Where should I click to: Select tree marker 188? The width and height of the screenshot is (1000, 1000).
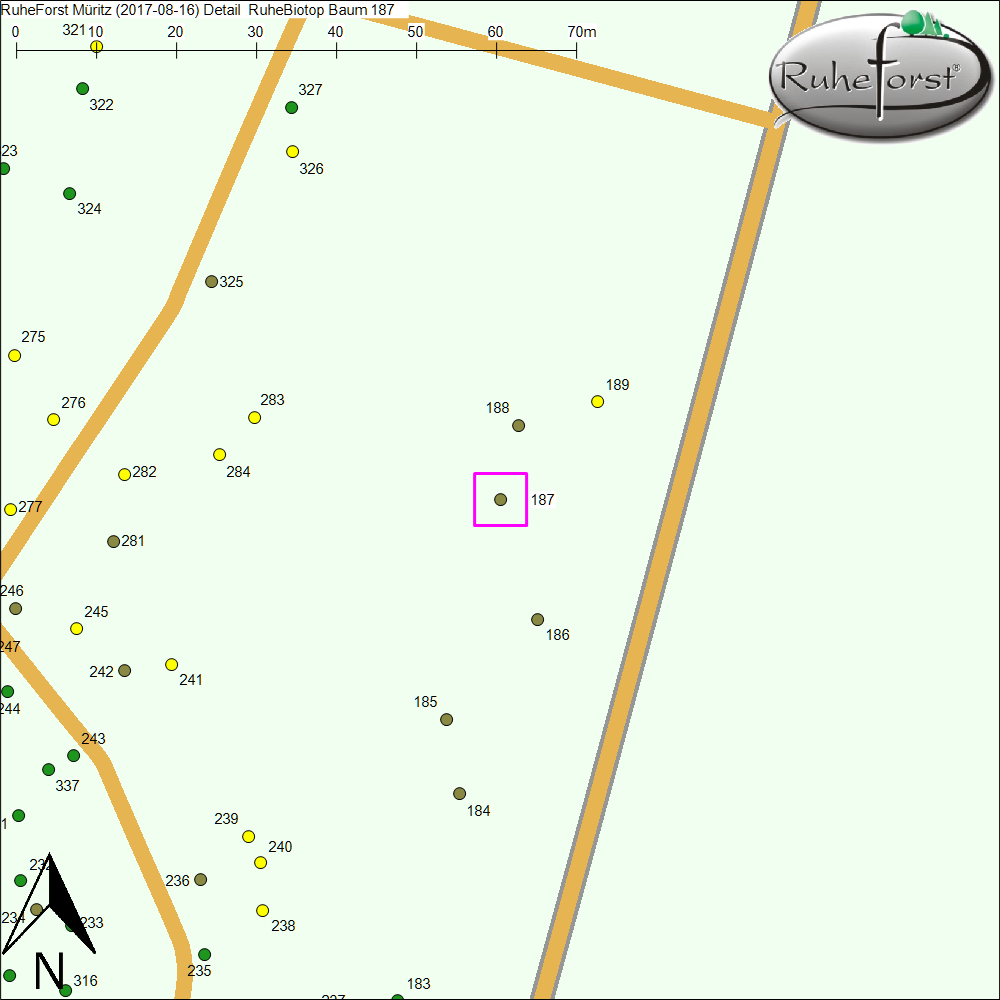pyautogui.click(x=519, y=425)
